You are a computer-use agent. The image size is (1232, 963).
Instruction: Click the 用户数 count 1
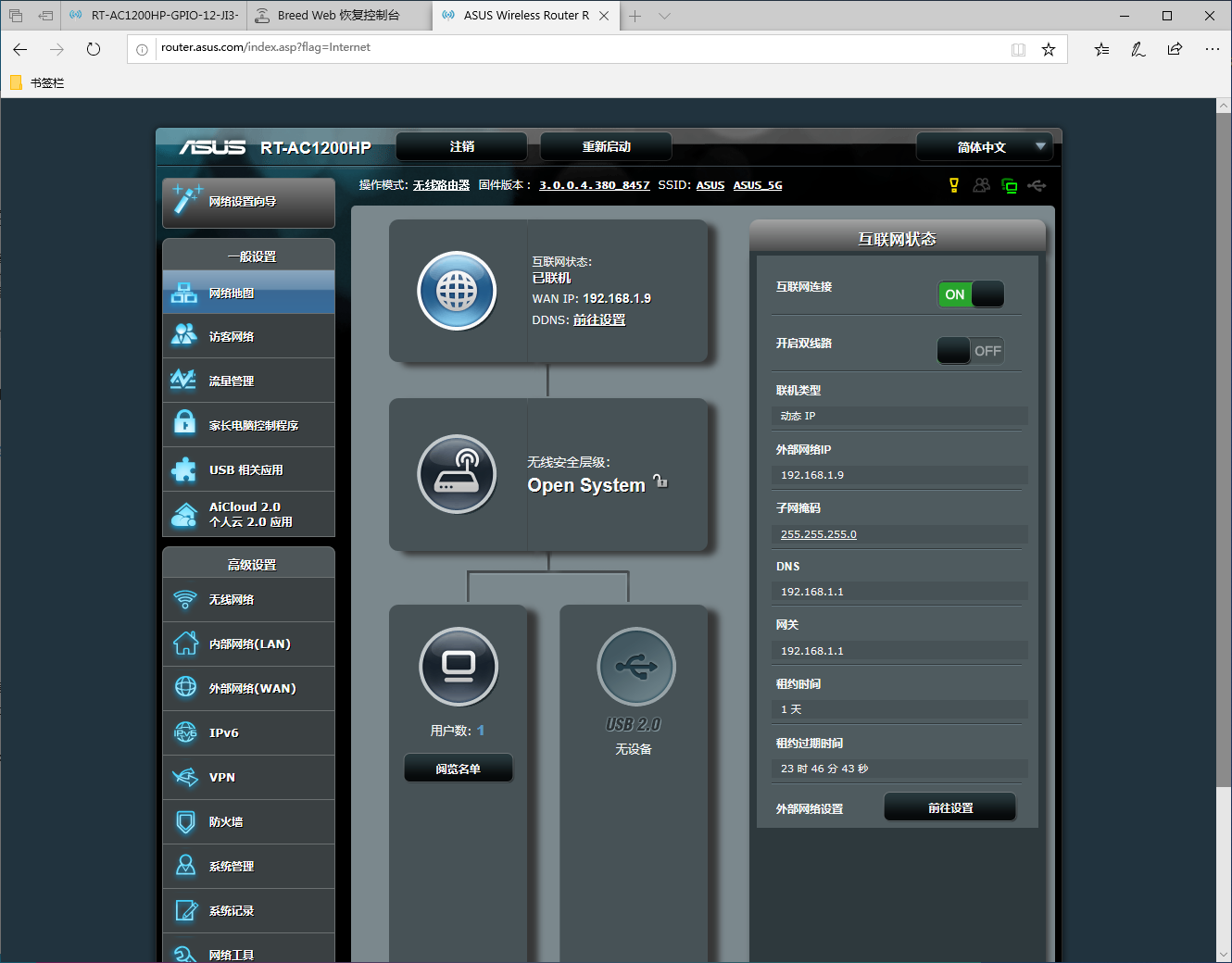click(x=481, y=731)
